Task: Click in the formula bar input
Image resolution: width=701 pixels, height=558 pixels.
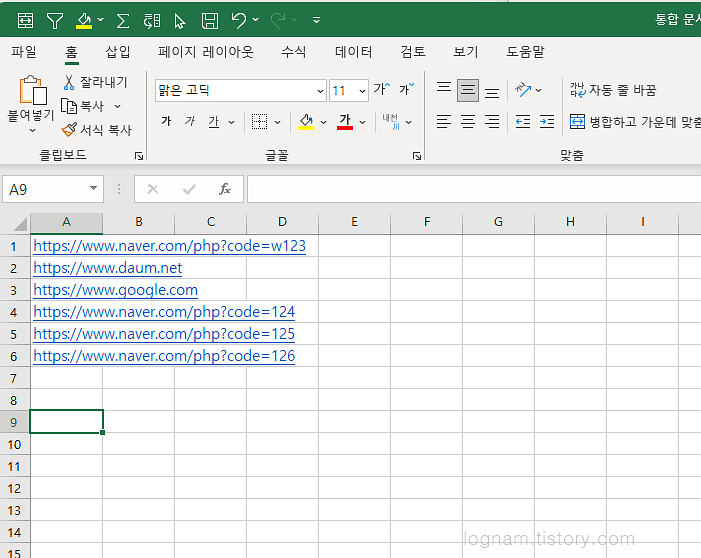Action: 474,189
